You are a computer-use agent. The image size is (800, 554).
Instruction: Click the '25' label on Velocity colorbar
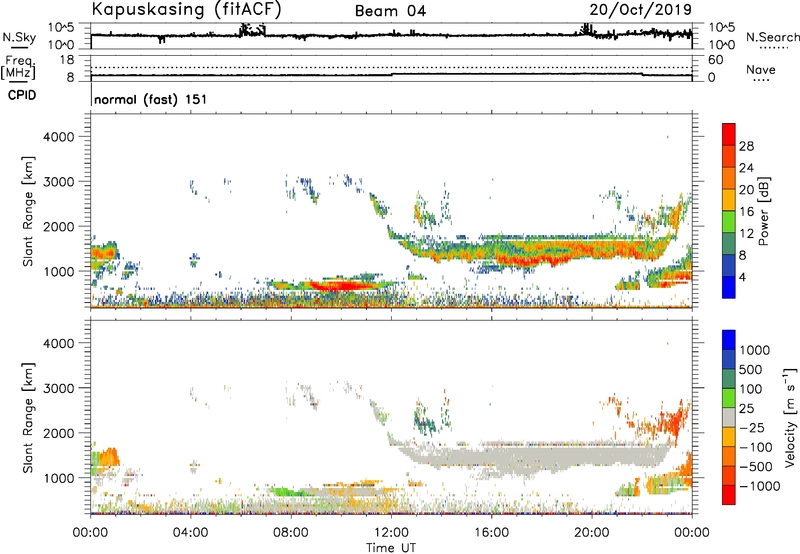tap(746, 409)
